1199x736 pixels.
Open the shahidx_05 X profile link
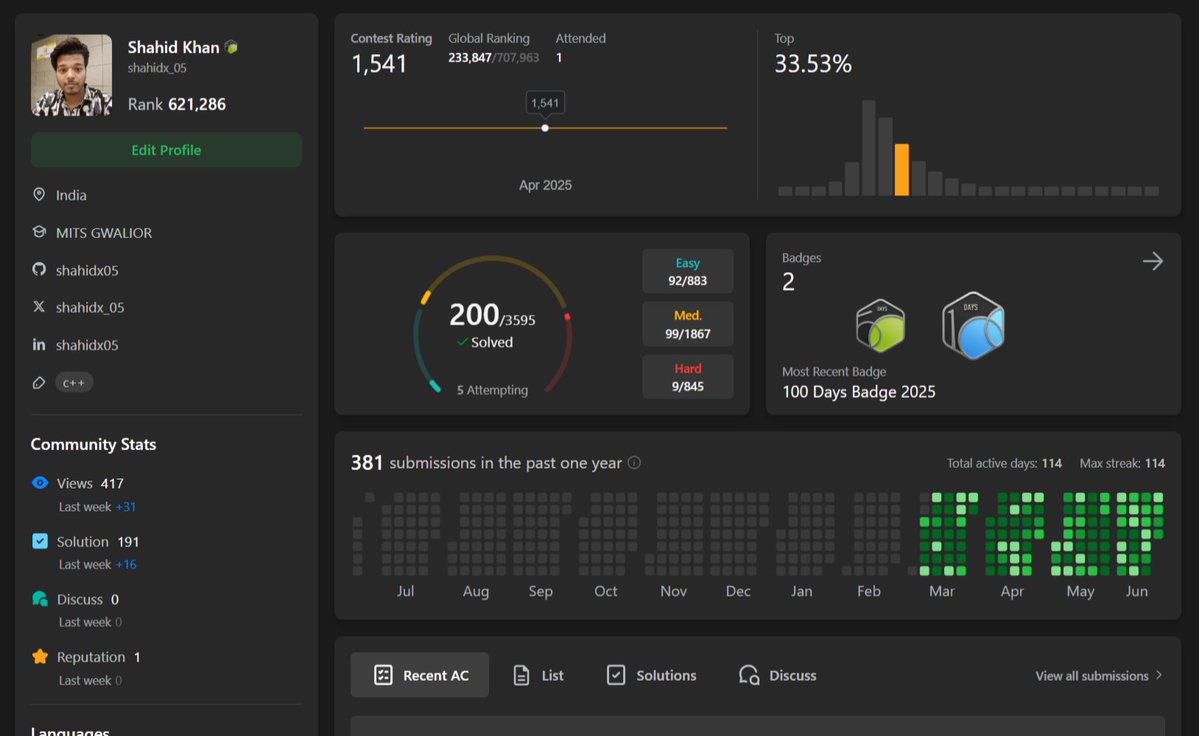89,307
